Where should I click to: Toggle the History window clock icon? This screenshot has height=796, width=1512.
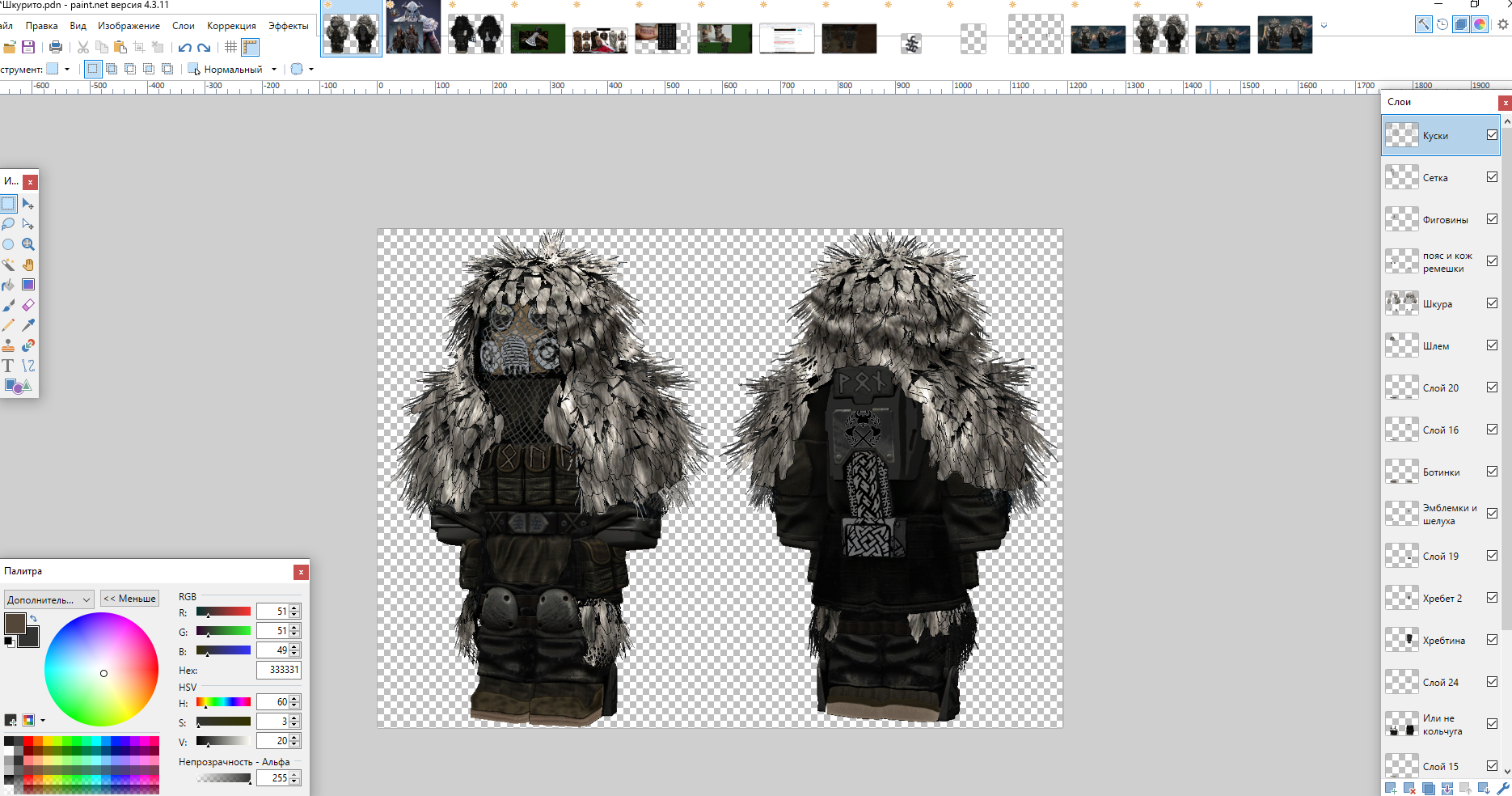[x=1442, y=24]
